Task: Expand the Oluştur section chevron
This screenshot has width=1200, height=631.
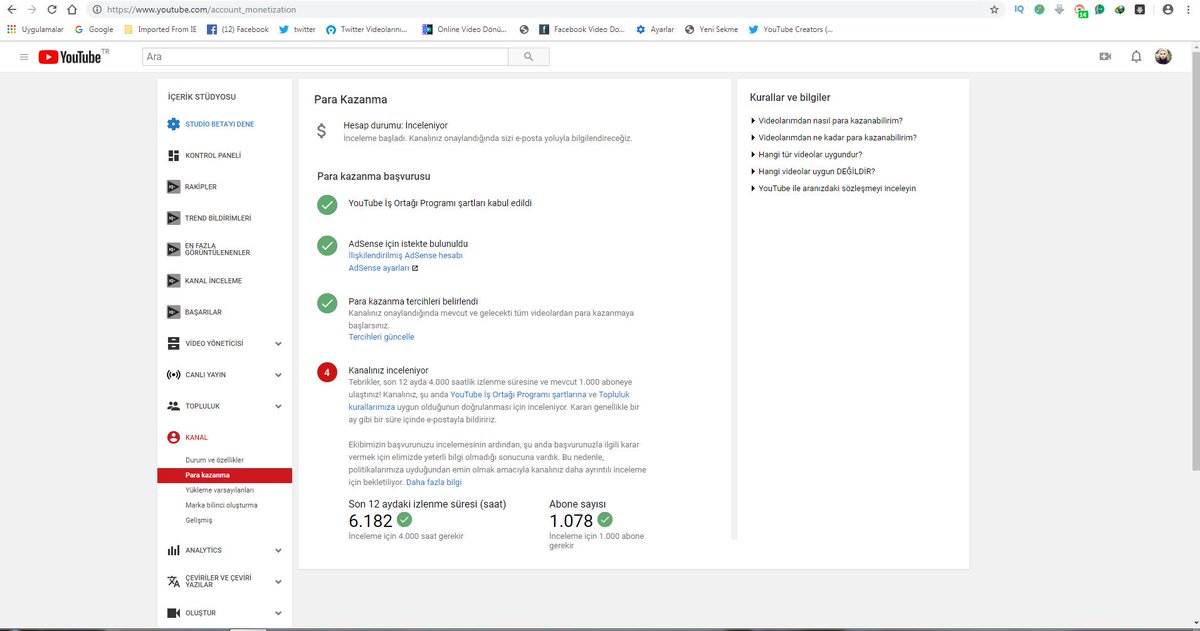Action: click(278, 613)
